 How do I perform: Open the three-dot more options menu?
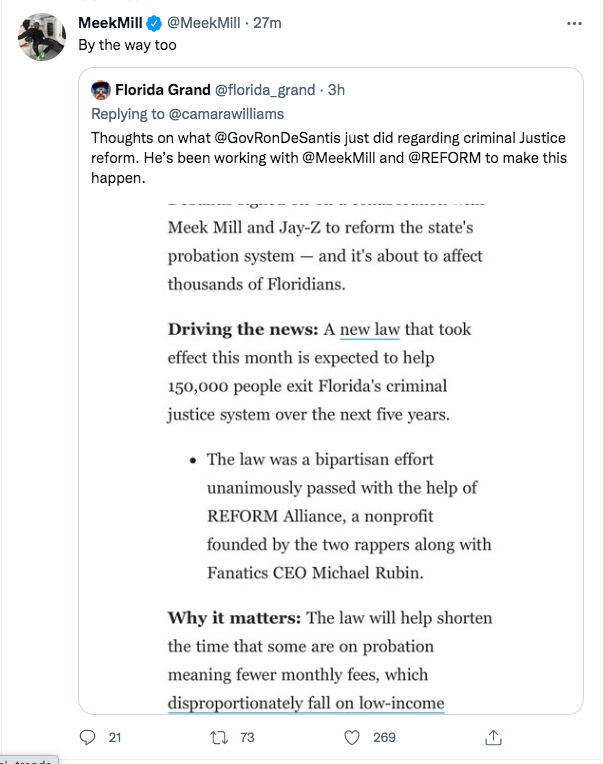pyautogui.click(x=574, y=23)
